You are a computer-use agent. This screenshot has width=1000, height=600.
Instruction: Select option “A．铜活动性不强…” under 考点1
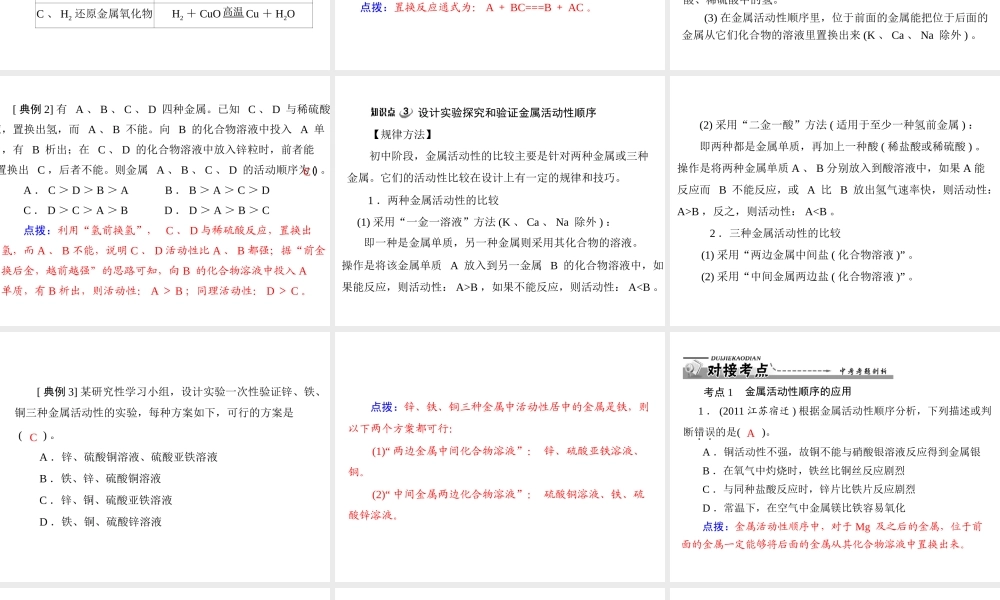click(841, 452)
